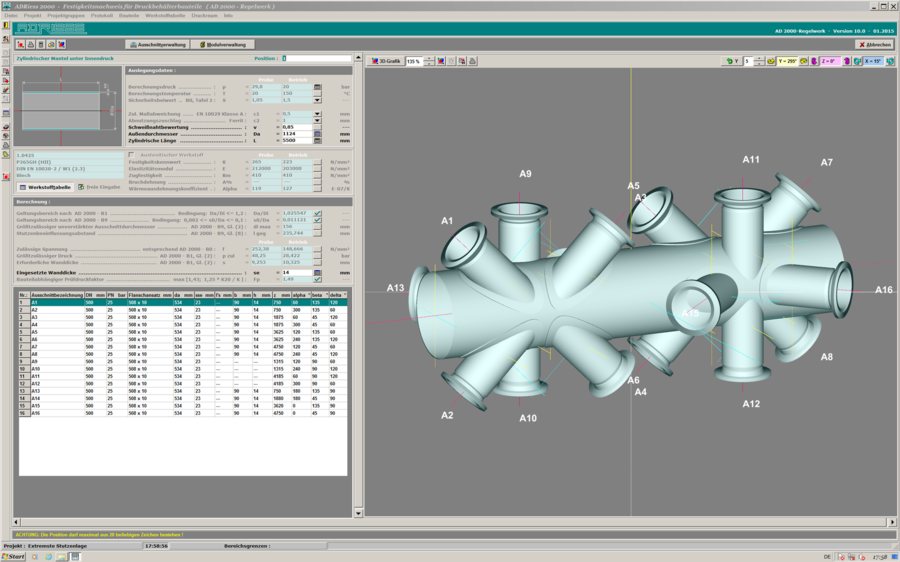Image resolution: width=900 pixels, height=562 pixels.
Task: Click the 3D-Grafik button
Action: coord(387,61)
